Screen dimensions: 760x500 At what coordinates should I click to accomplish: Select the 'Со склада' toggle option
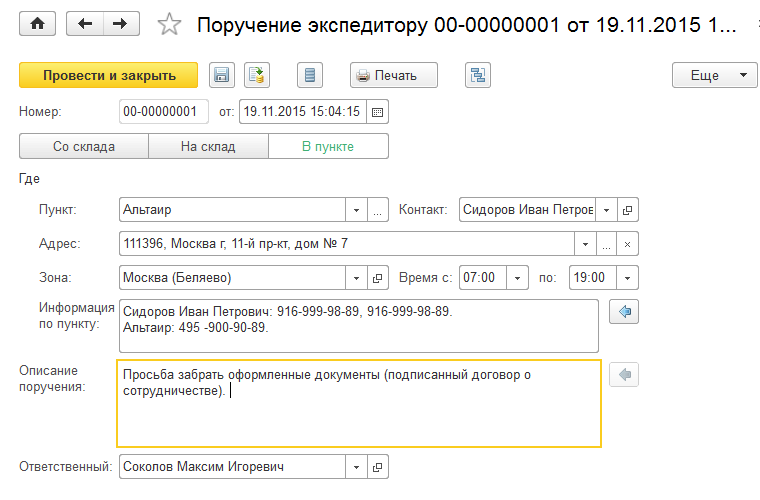tap(84, 147)
